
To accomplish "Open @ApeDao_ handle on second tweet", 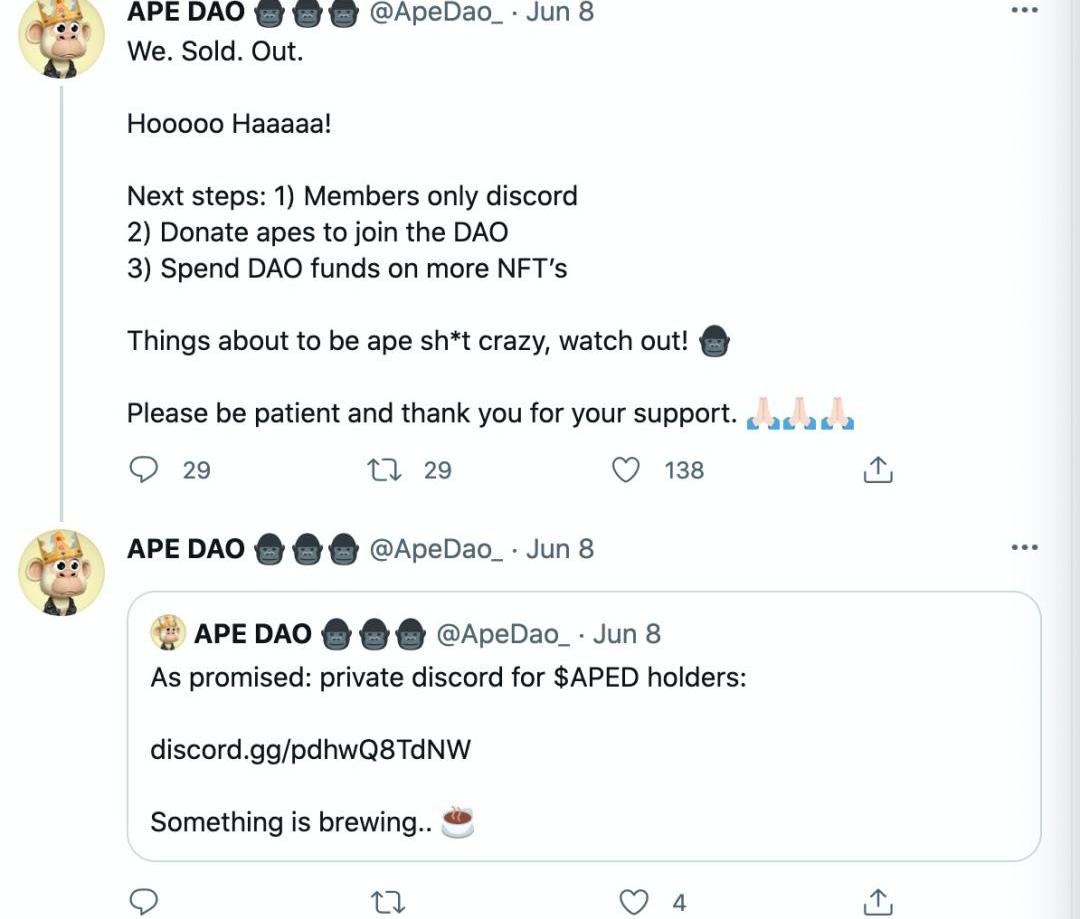I will coord(436,549).
